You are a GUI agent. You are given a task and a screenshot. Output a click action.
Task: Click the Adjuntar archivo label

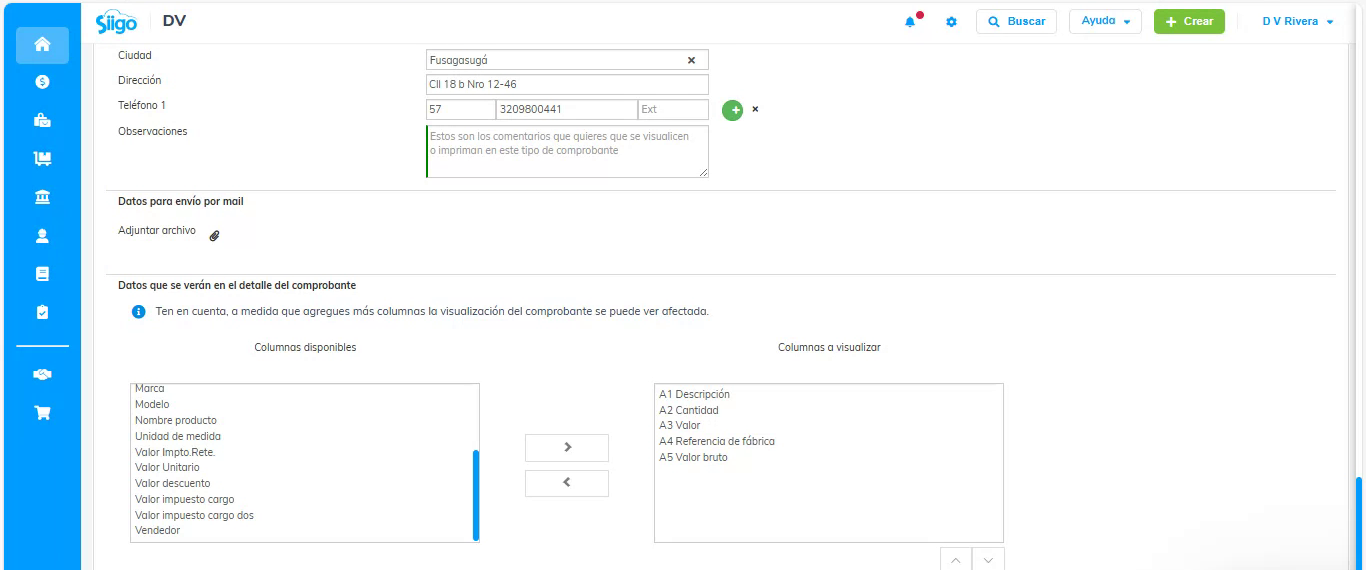pyautogui.click(x=157, y=230)
